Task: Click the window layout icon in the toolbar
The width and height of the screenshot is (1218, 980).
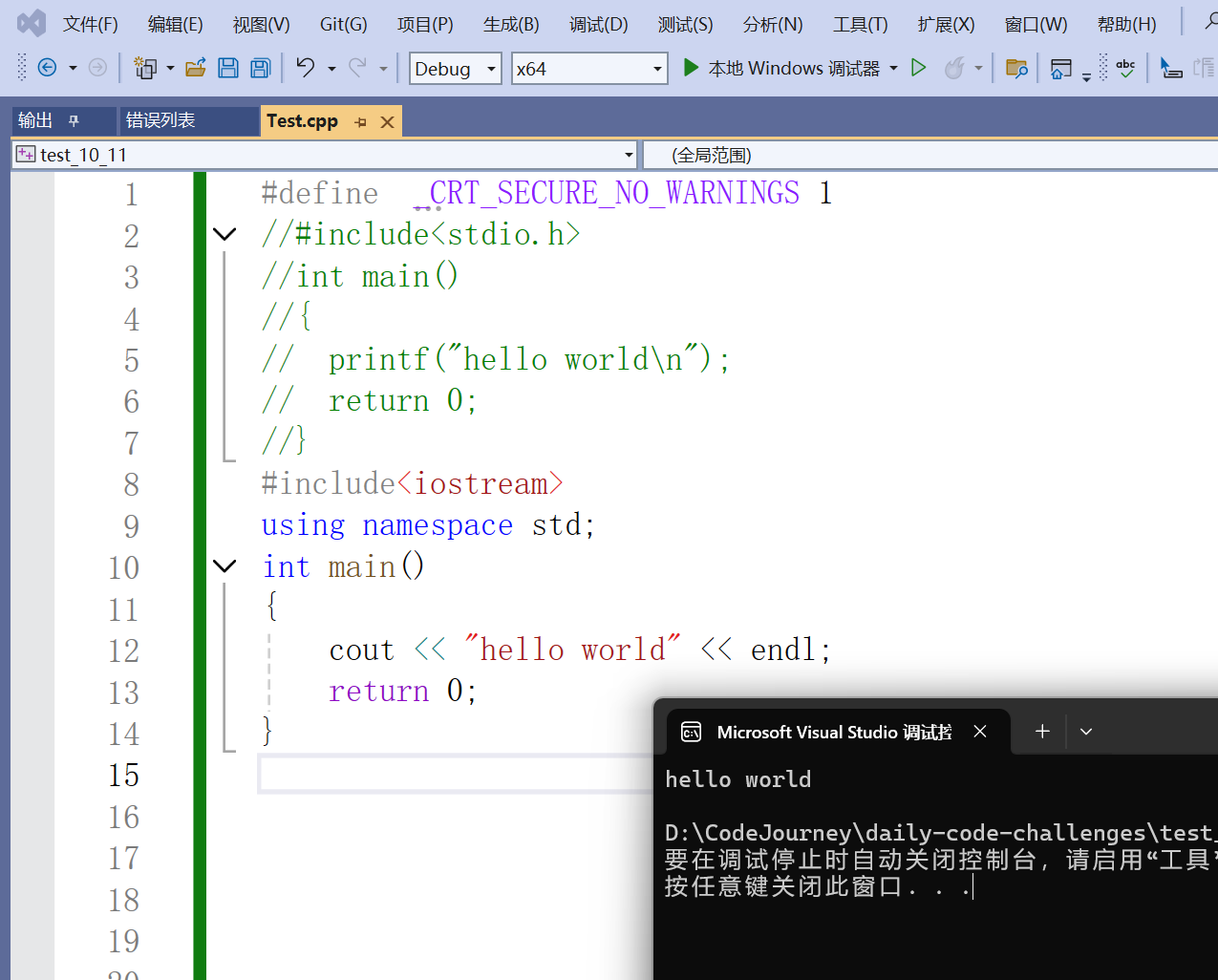Action: 1060,68
